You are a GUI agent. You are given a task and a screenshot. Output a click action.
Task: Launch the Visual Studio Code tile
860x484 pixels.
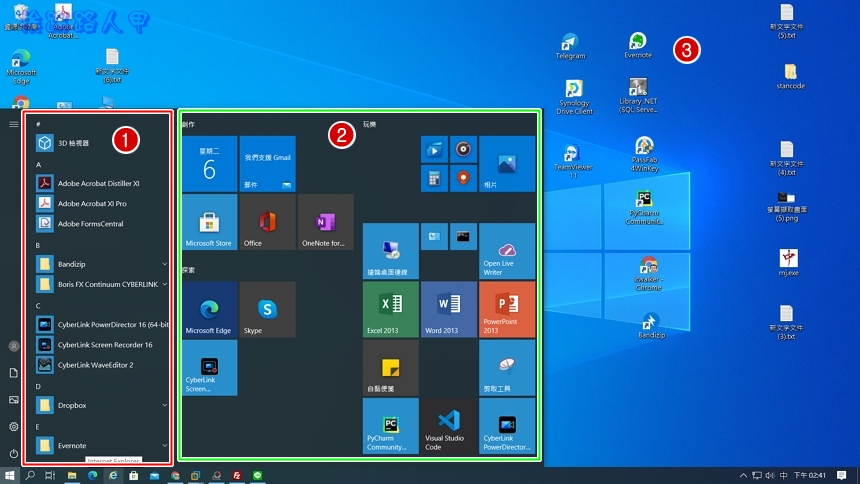tap(449, 426)
